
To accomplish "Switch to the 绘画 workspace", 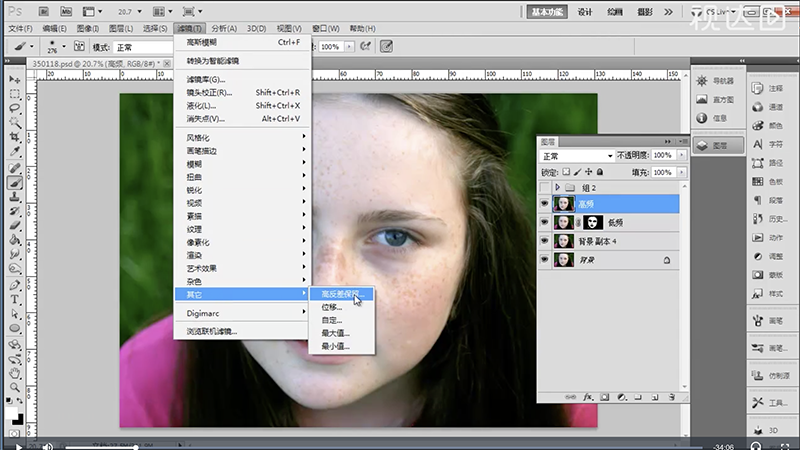I will (x=615, y=12).
